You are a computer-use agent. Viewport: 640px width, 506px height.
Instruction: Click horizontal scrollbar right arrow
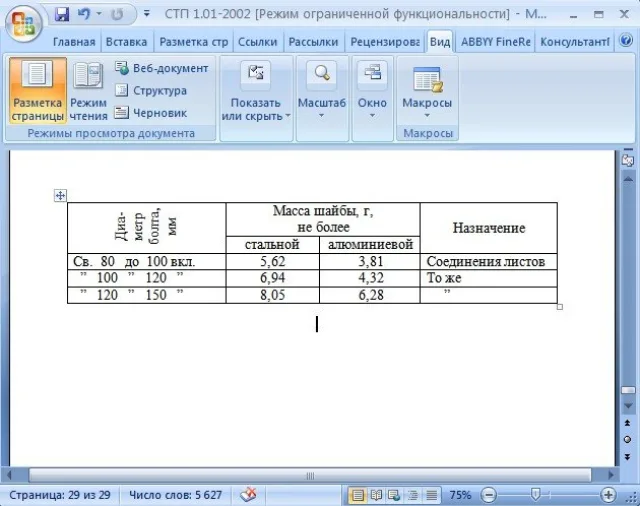[611, 475]
